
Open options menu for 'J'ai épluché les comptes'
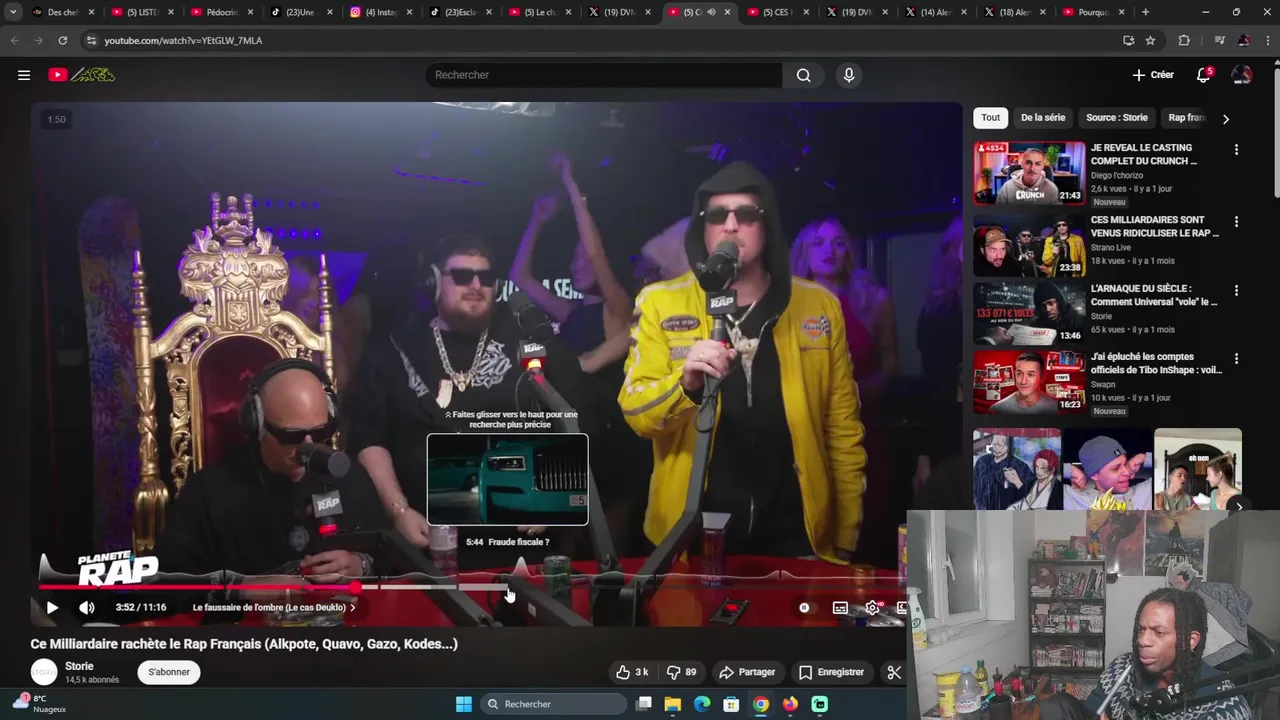point(1236,358)
